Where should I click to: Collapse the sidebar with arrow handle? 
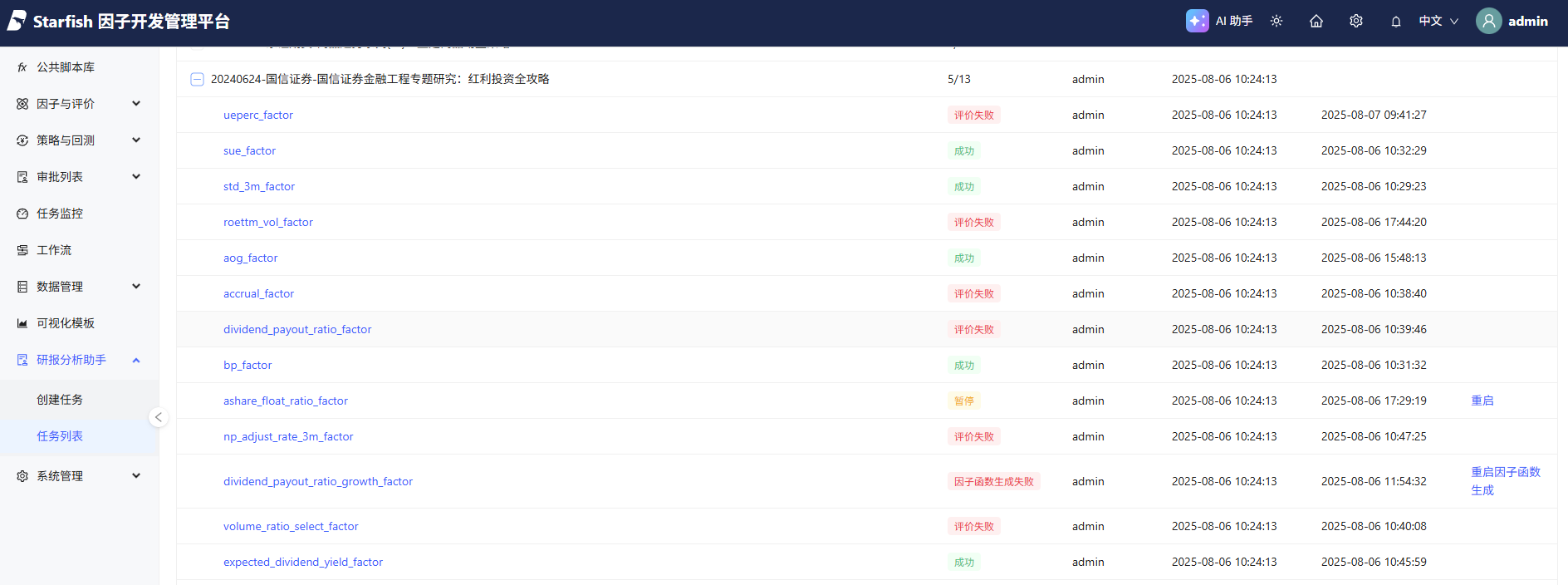pyautogui.click(x=158, y=417)
